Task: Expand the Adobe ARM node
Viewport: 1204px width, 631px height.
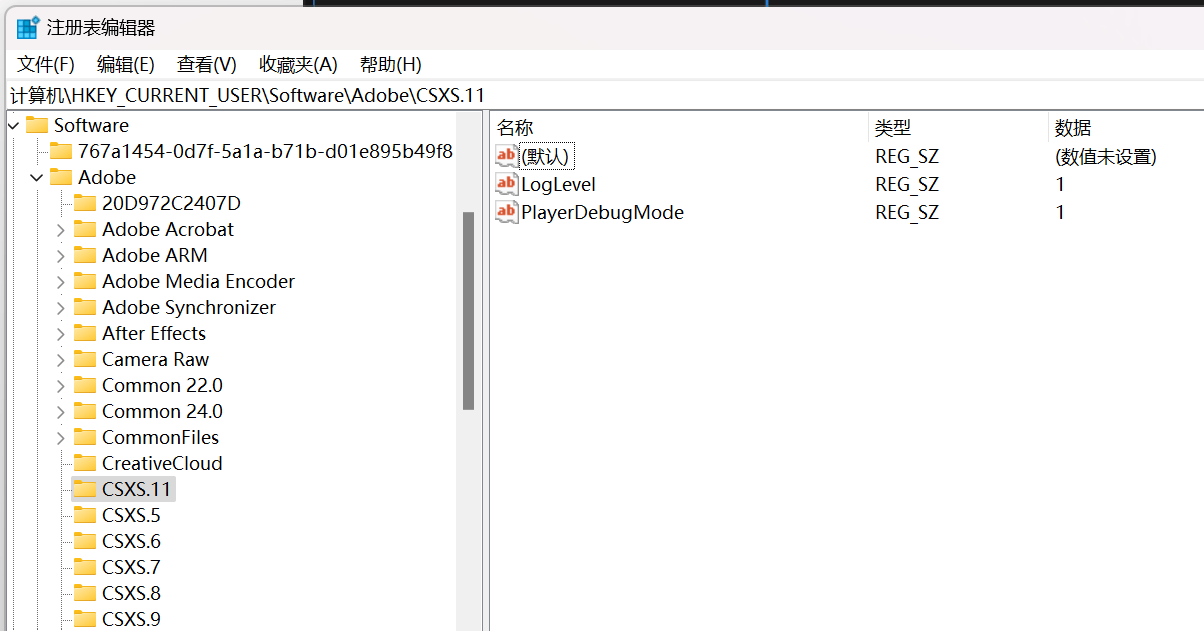Action: click(61, 255)
